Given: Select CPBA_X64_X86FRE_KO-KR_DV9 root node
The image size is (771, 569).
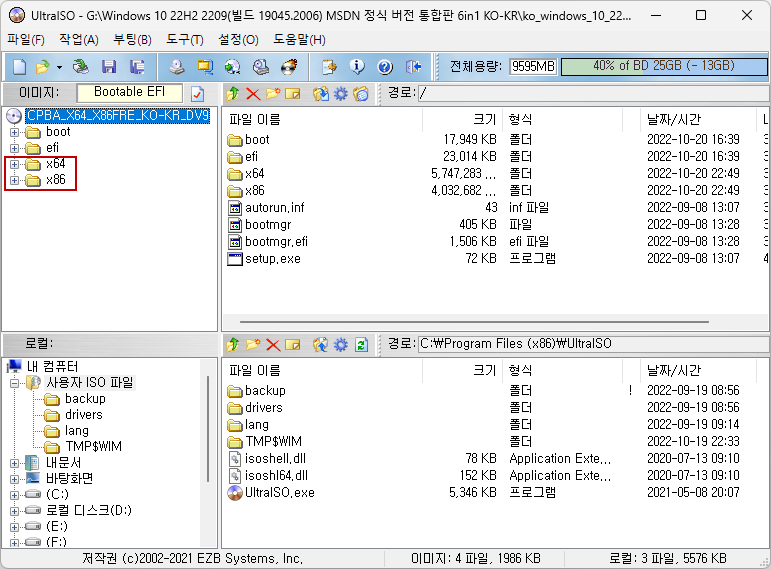Looking at the screenshot, I should pyautogui.click(x=118, y=116).
